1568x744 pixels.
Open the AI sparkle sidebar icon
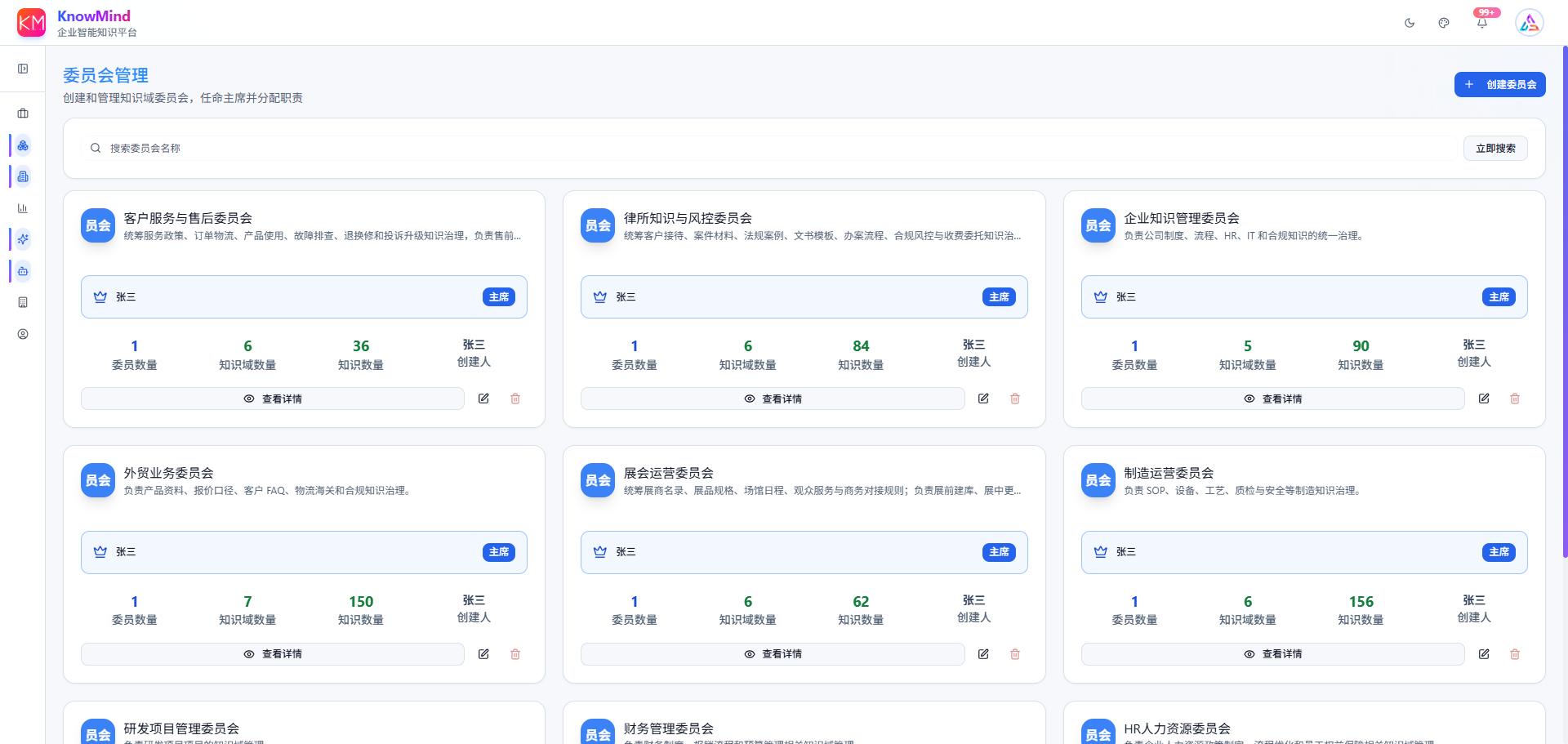(x=23, y=239)
